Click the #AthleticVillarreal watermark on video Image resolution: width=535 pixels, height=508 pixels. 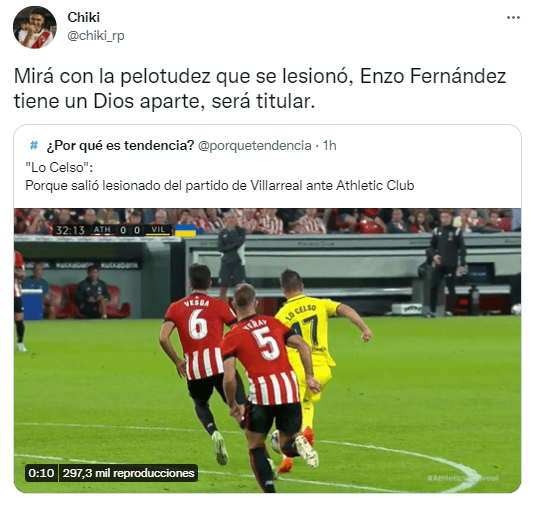click(463, 478)
